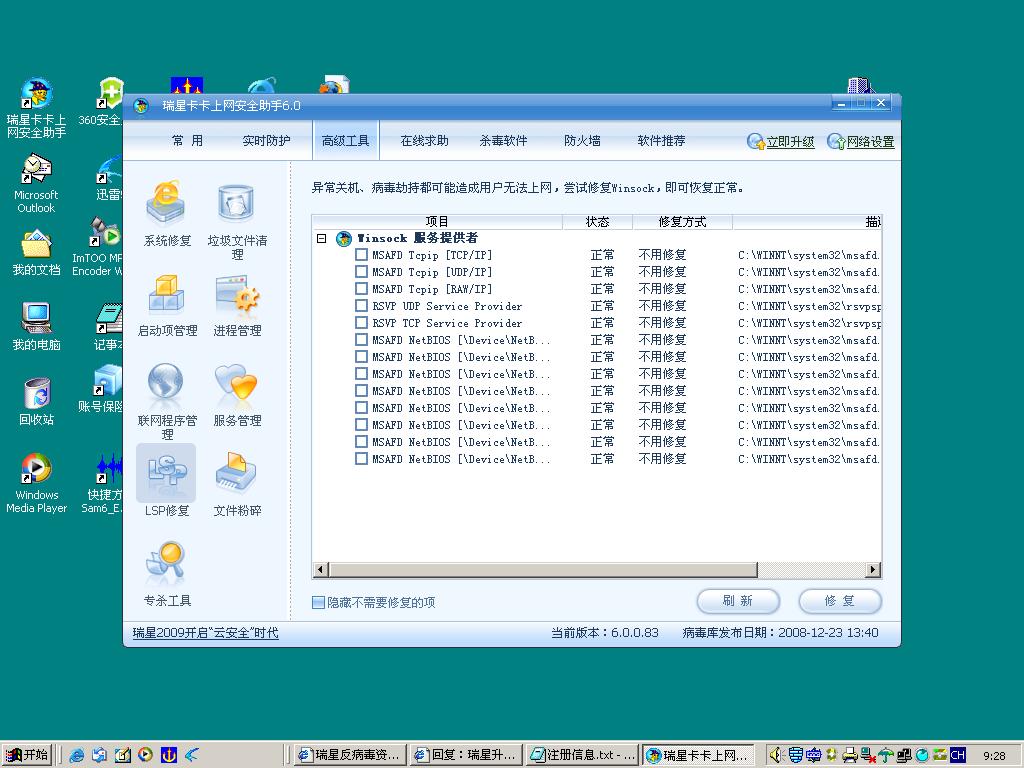
Task: Check MSAFD Tcpip [UDP/IP] entry
Action: 361,272
